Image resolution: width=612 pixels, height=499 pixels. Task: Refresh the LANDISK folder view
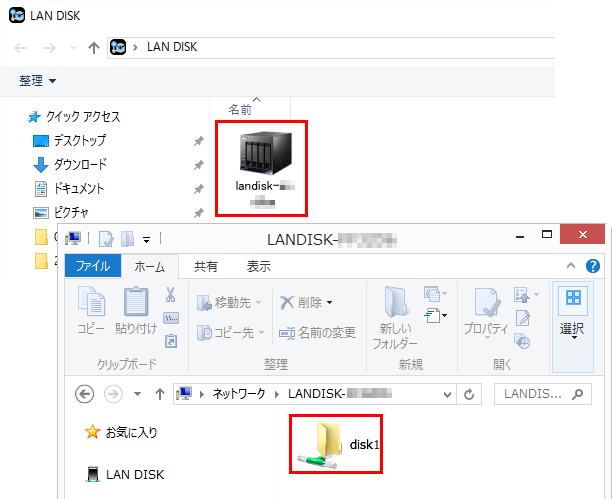tap(469, 394)
